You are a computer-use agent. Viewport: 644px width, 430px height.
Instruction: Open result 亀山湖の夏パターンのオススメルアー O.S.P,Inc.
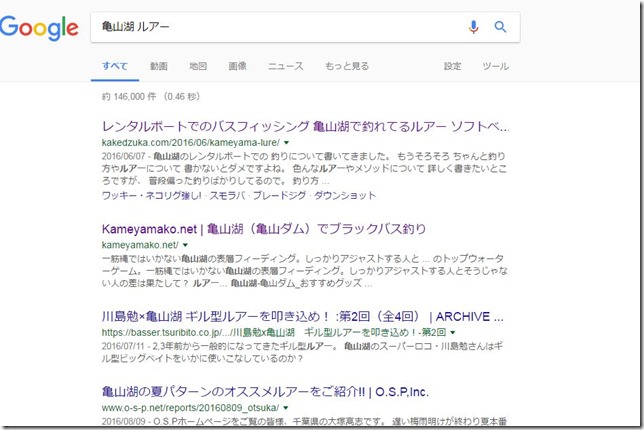point(265,392)
